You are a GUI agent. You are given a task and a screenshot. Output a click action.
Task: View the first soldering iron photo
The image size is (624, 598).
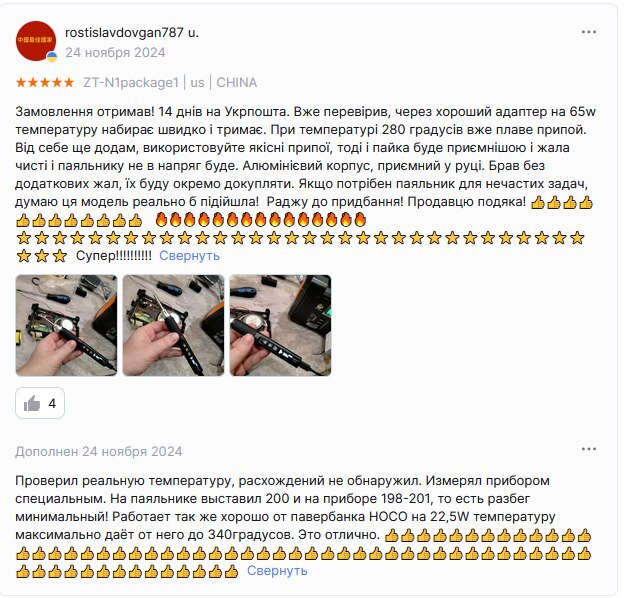point(66,325)
